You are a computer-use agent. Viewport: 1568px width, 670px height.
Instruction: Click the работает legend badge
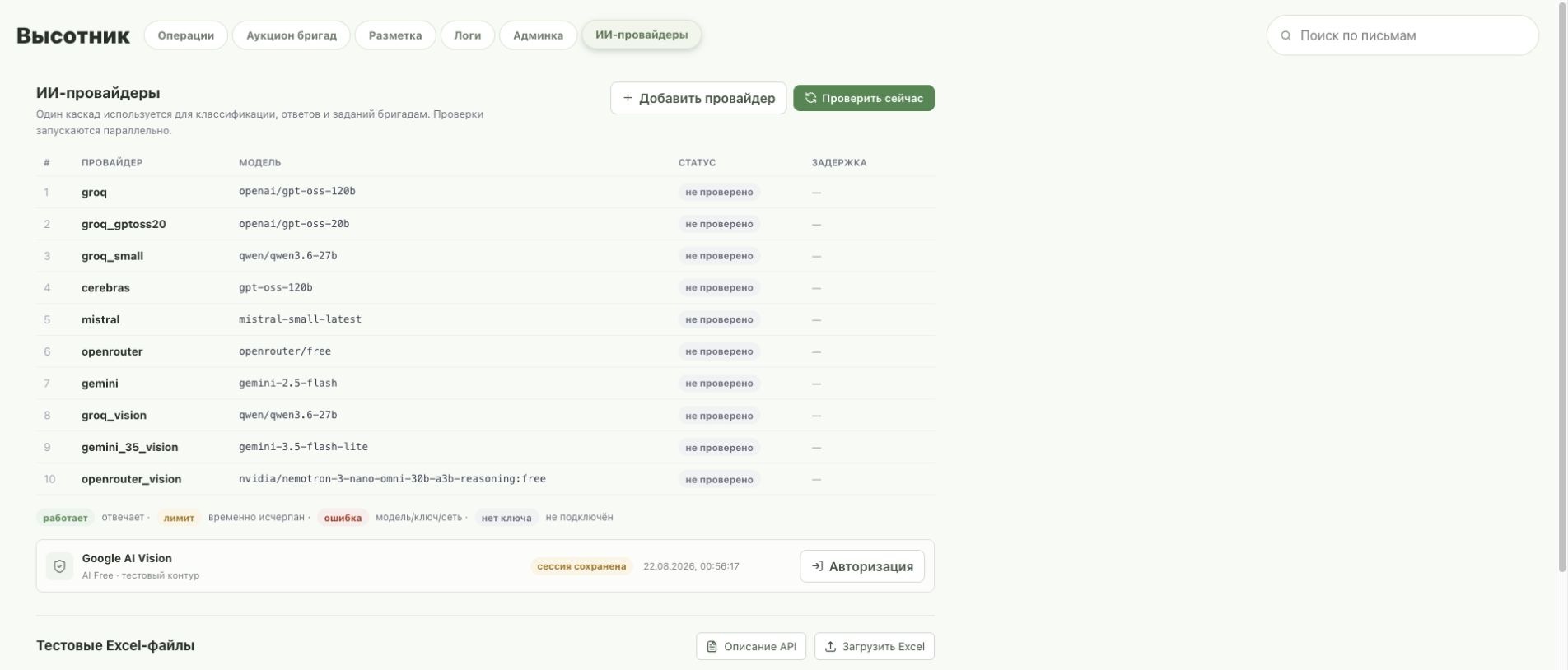(65, 518)
